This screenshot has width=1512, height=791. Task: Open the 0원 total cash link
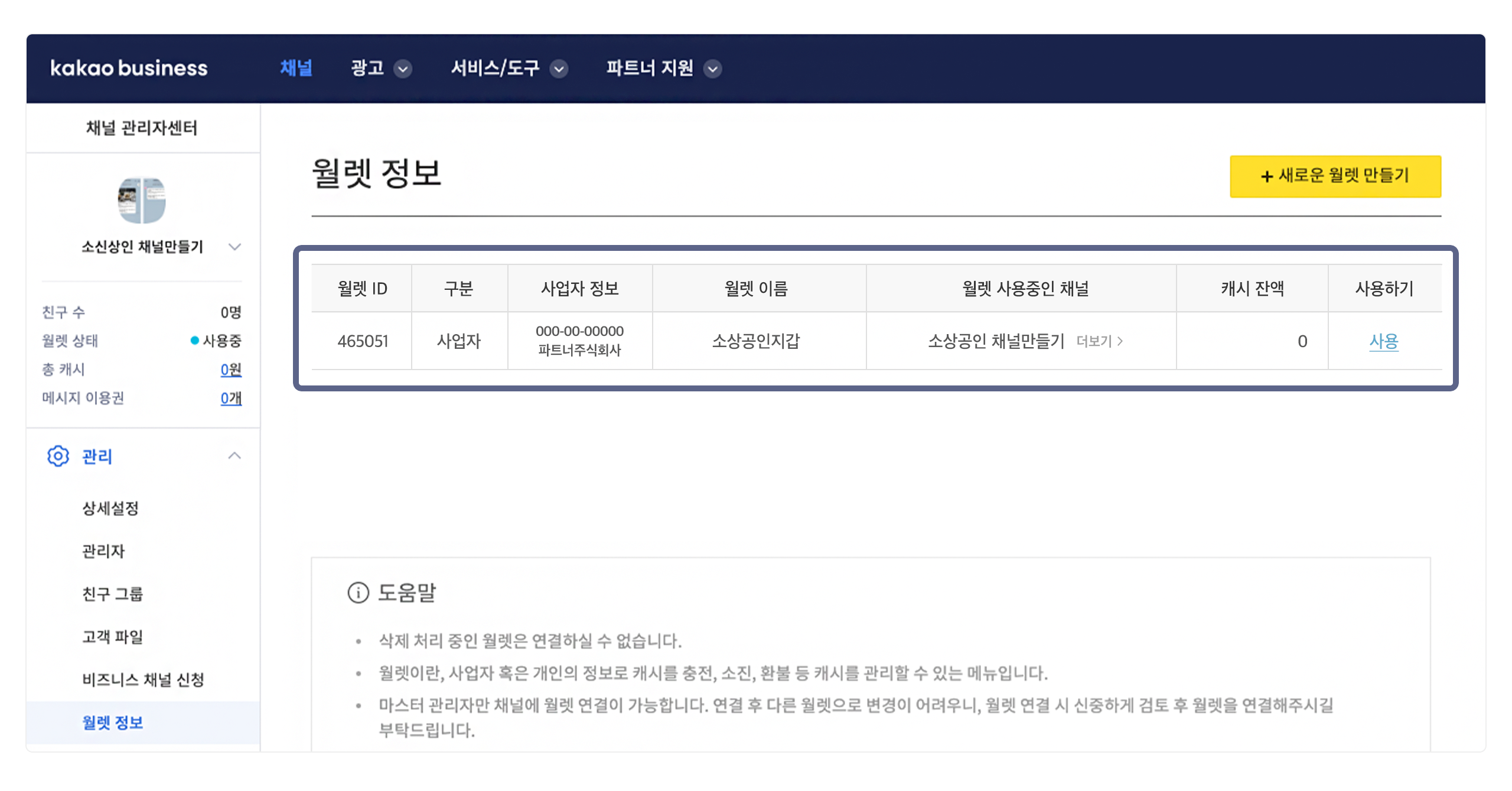pos(230,370)
